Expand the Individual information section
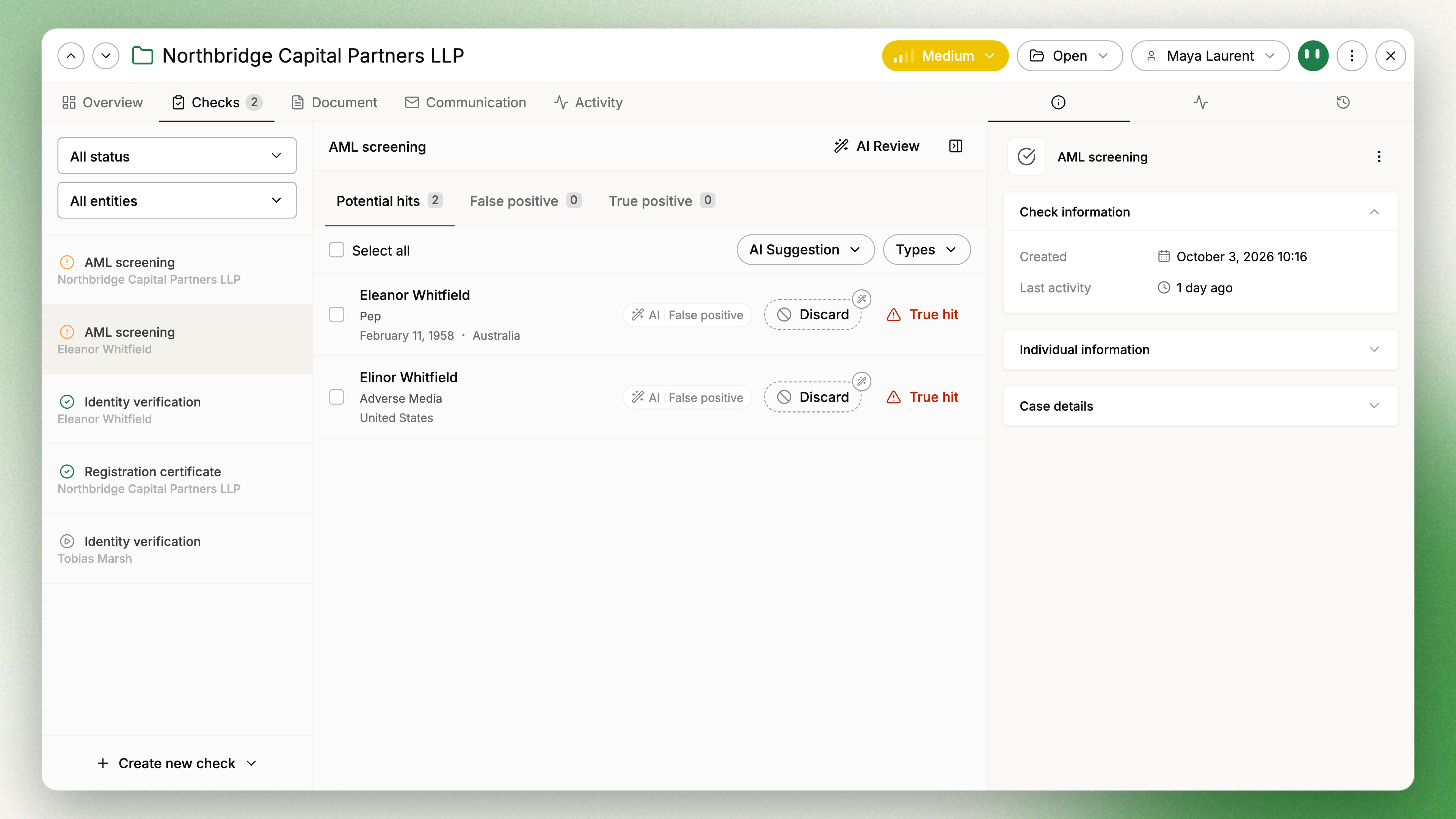 coord(1200,350)
